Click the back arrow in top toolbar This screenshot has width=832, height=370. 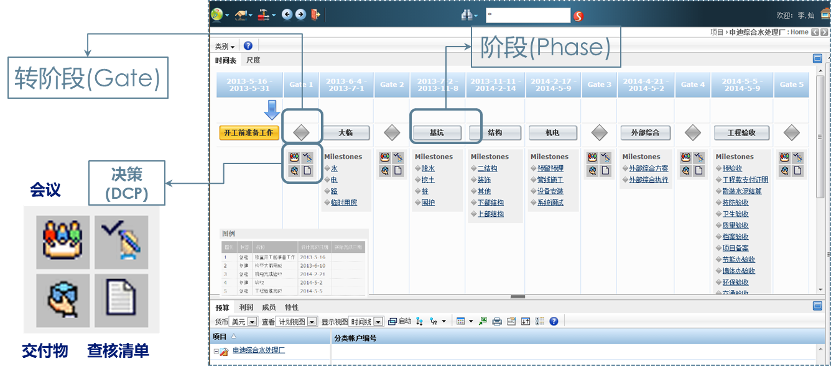tap(287, 14)
